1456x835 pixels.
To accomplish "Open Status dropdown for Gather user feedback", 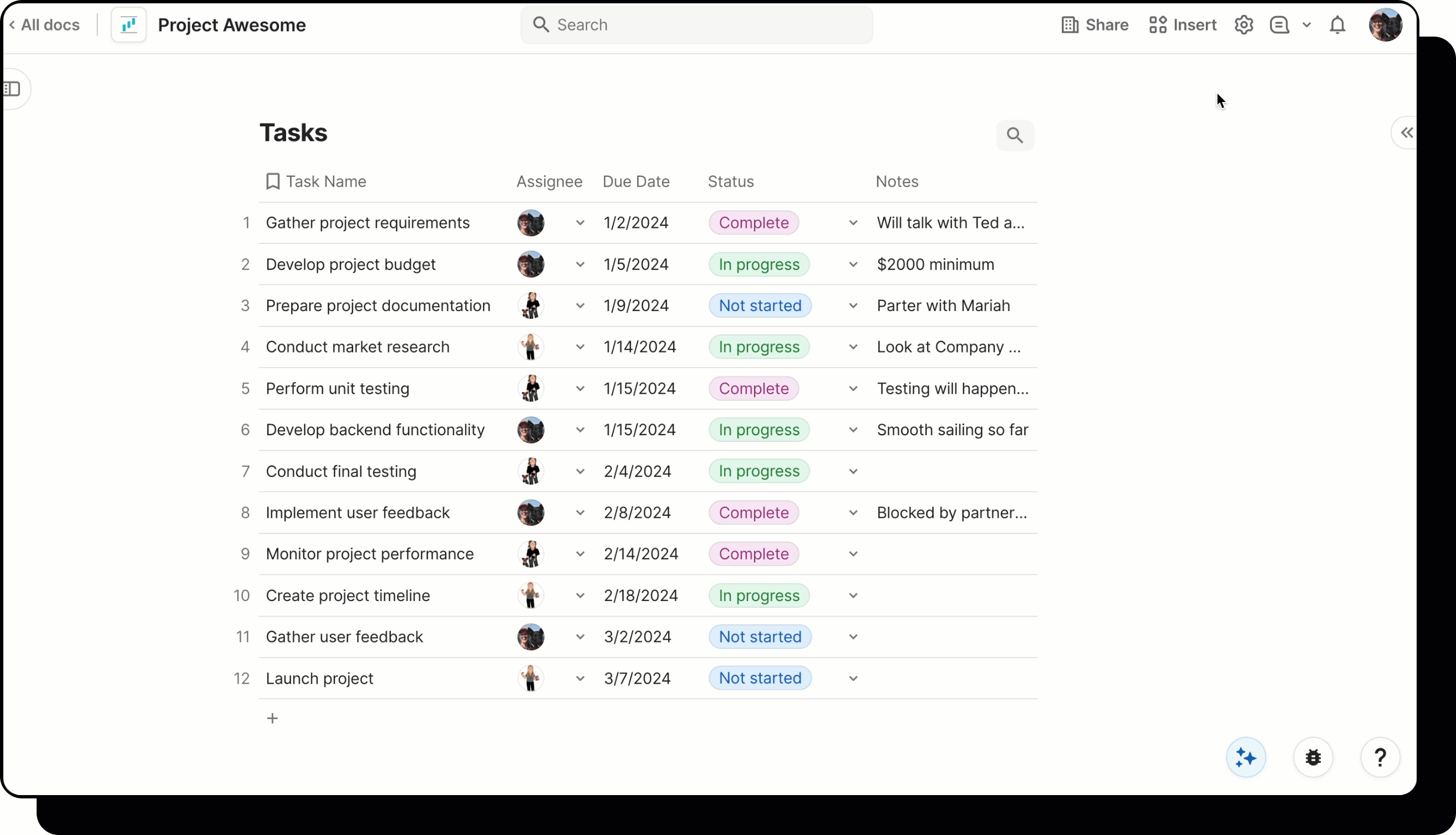I will (x=853, y=637).
